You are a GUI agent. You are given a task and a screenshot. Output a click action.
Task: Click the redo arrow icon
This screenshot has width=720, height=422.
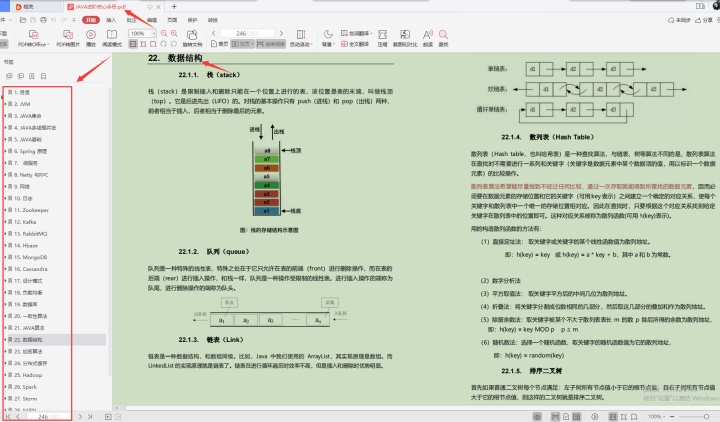point(63,20)
